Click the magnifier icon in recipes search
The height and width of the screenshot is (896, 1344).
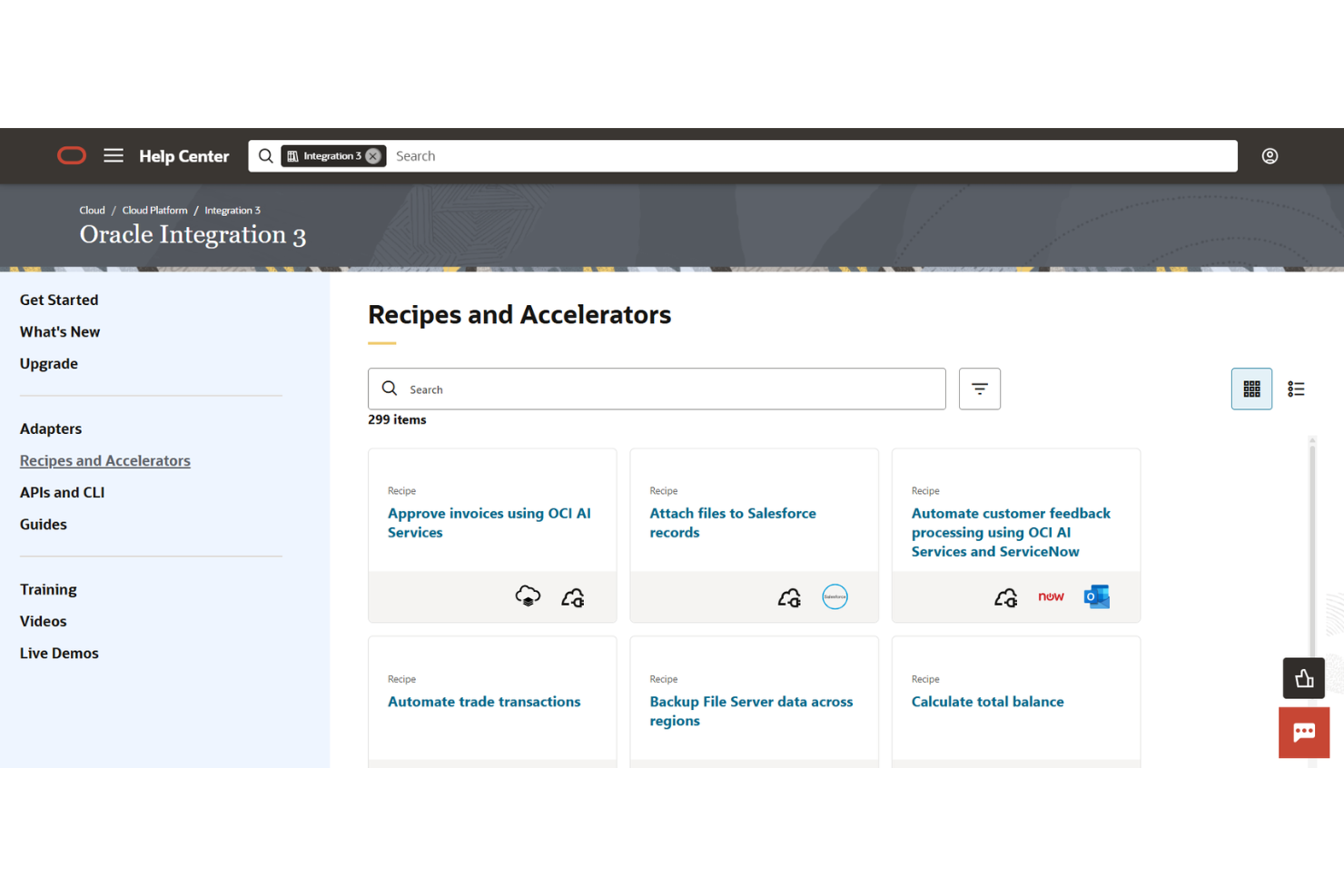[390, 389]
